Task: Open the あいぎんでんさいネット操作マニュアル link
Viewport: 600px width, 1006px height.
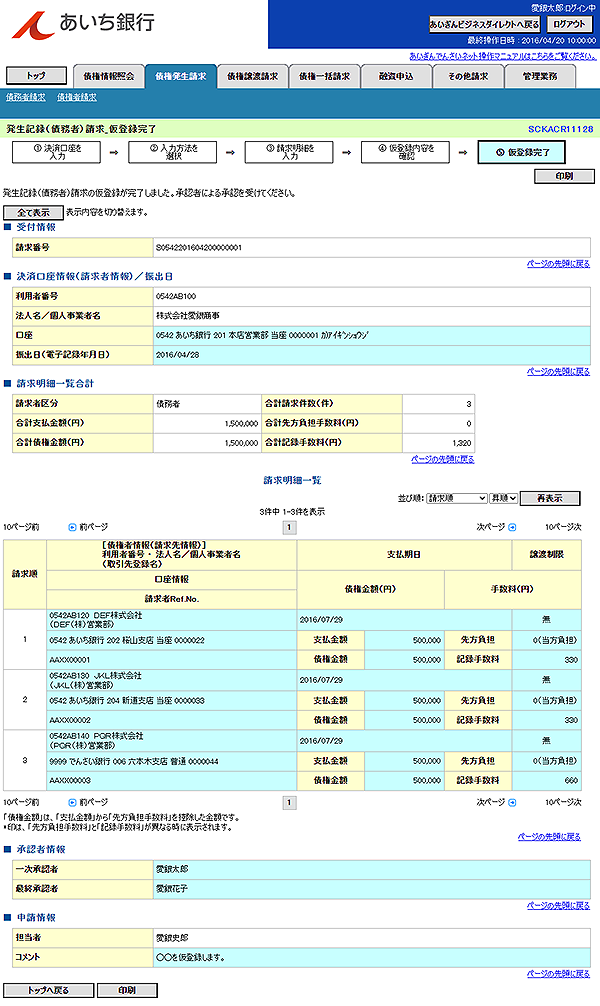Action: pos(502,56)
